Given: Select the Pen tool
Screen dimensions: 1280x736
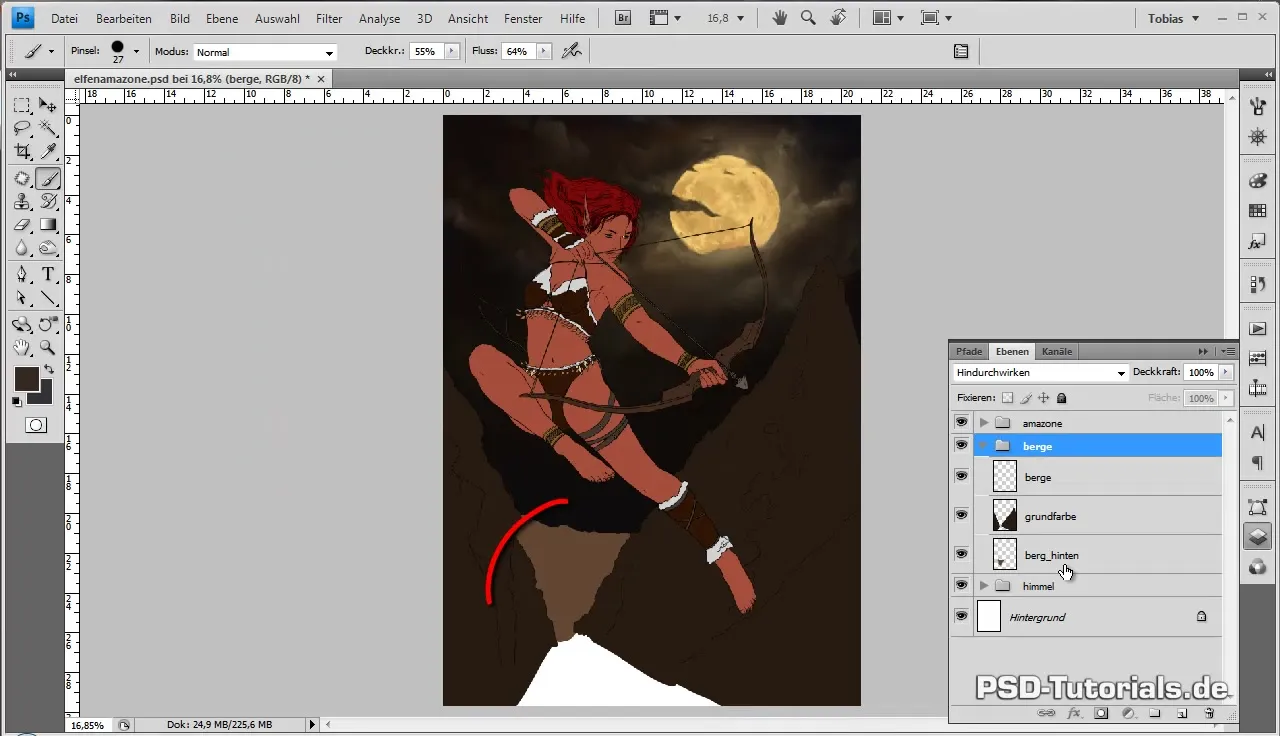Looking at the screenshot, I should (22, 275).
